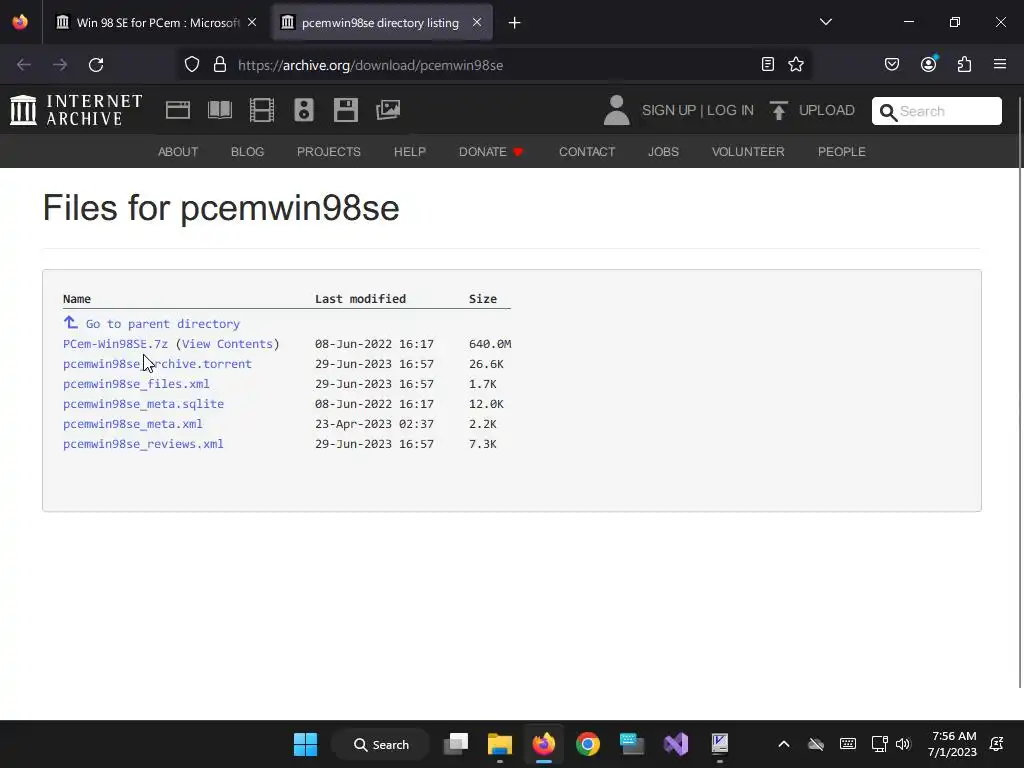Open Internet Archive web section icon

click(x=178, y=110)
